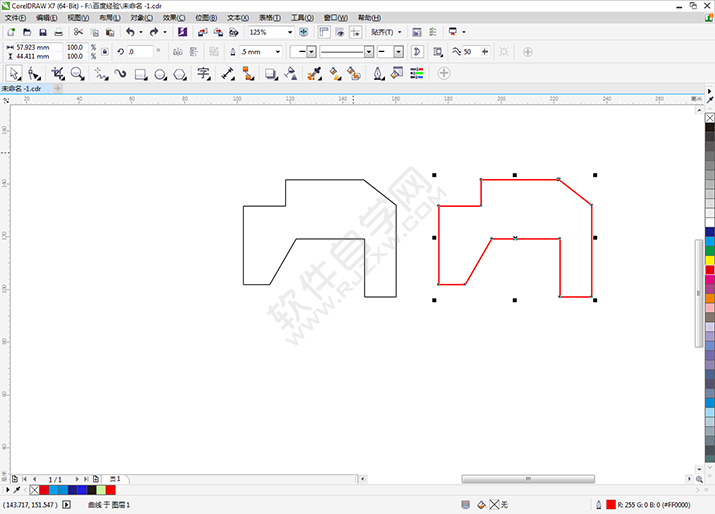
Task: Toggle the lock ratio padlock
Action: [104, 51]
